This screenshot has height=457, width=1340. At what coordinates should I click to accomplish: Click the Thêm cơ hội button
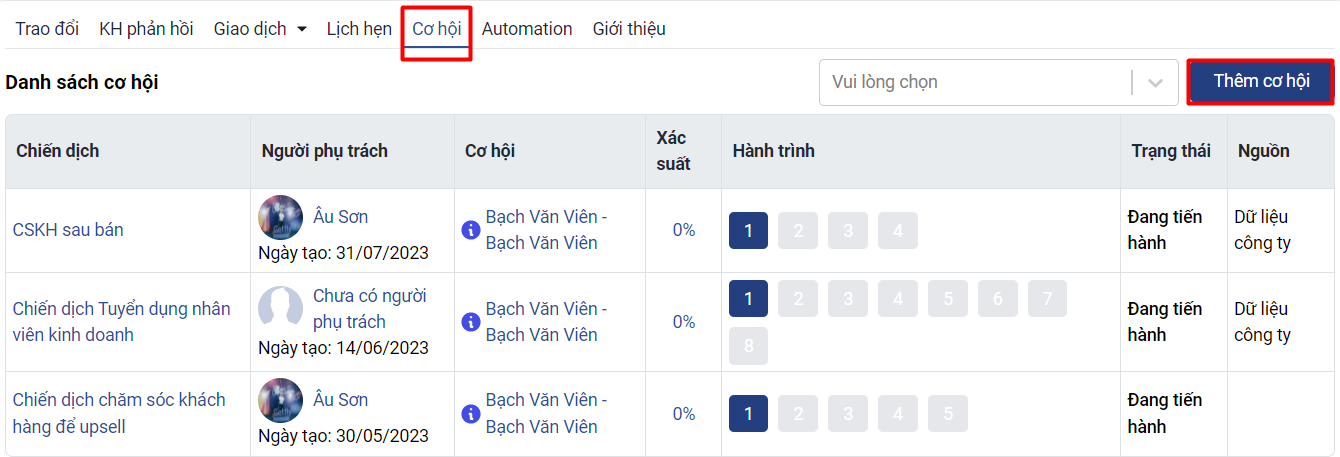tap(1261, 82)
